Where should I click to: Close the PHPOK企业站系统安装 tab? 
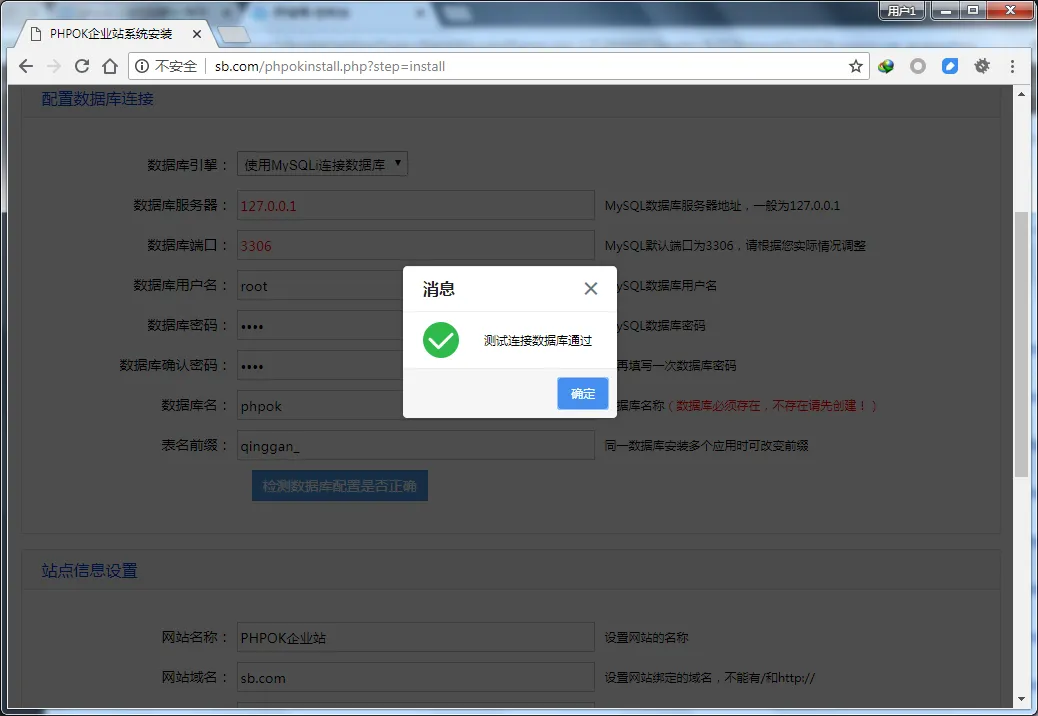click(x=197, y=34)
